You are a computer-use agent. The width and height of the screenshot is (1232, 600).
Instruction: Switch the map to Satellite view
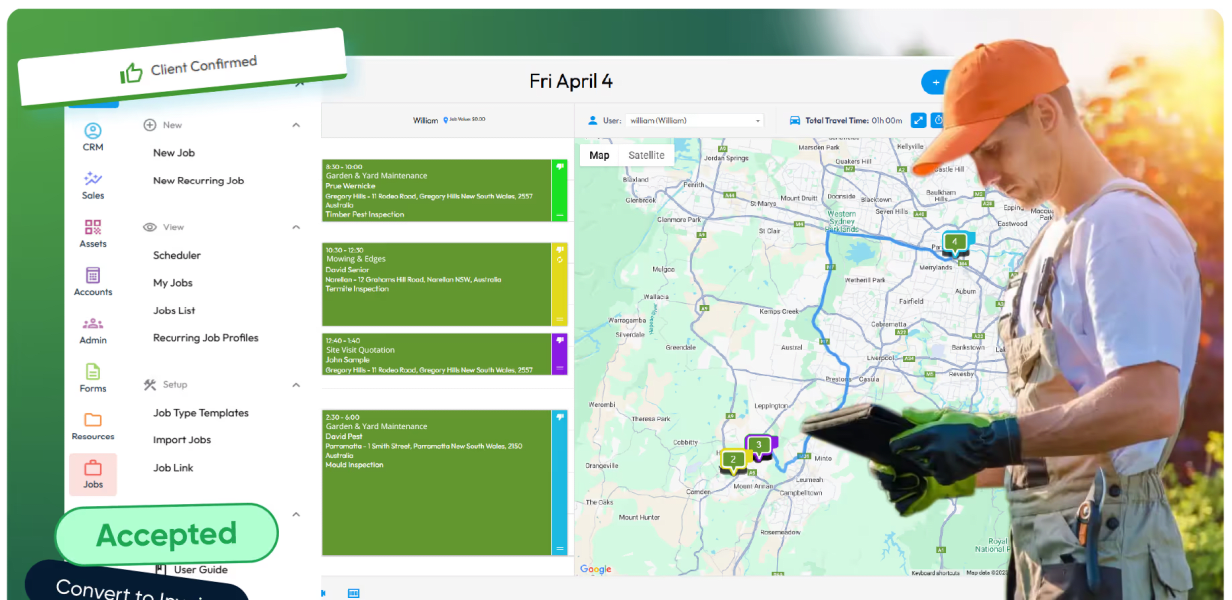(646, 155)
